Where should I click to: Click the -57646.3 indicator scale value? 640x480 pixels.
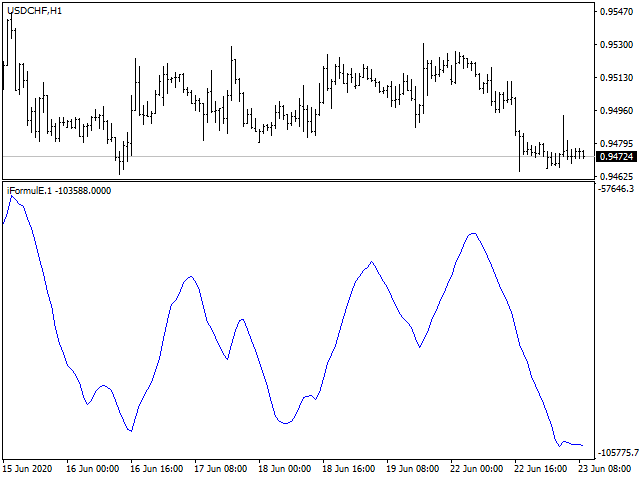[616, 189]
